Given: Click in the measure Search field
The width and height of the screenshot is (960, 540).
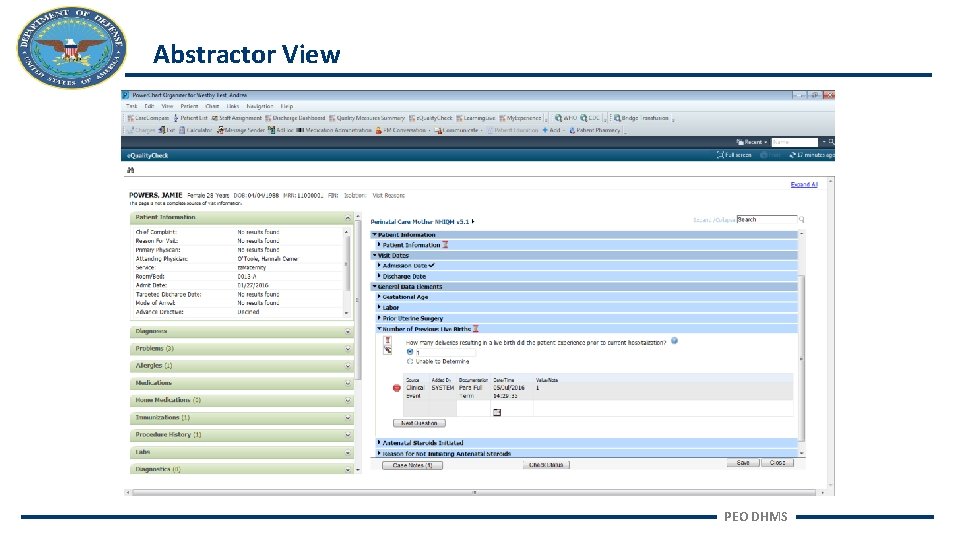Looking at the screenshot, I should (x=767, y=219).
